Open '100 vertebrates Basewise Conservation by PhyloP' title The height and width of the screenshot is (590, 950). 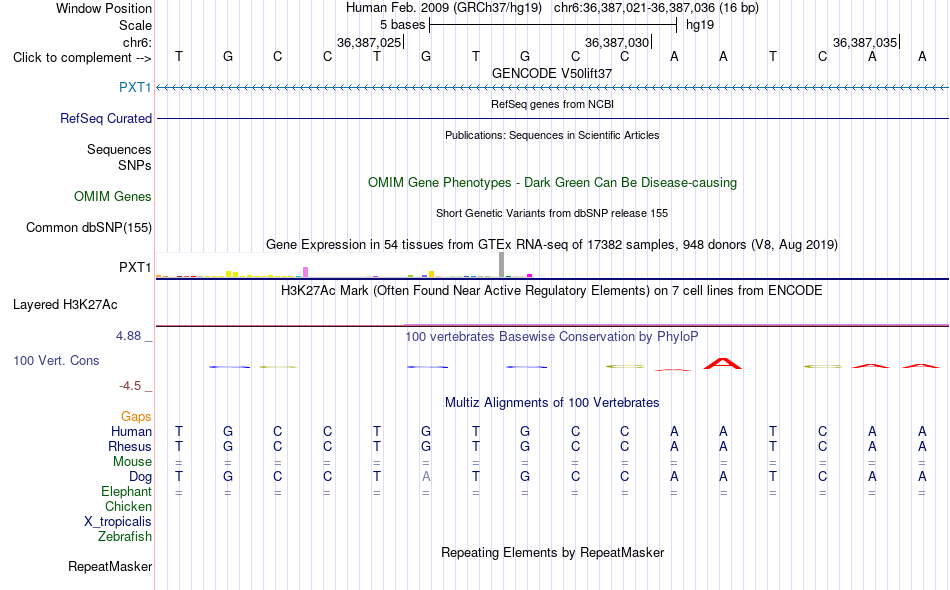click(x=552, y=337)
